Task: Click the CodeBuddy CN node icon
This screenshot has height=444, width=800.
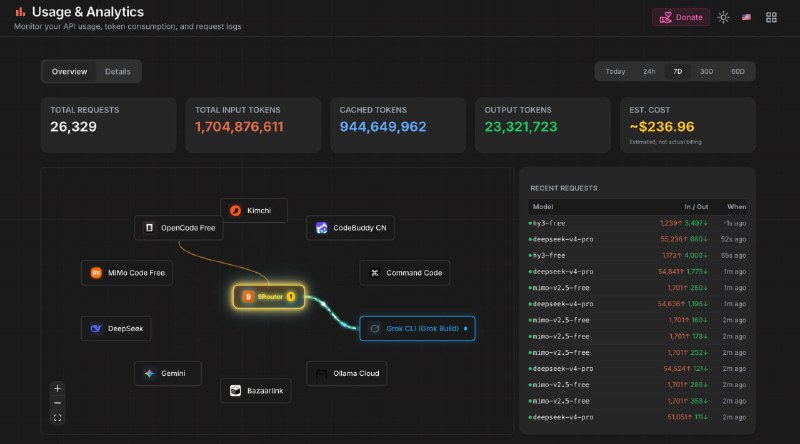Action: pyautogui.click(x=321, y=228)
